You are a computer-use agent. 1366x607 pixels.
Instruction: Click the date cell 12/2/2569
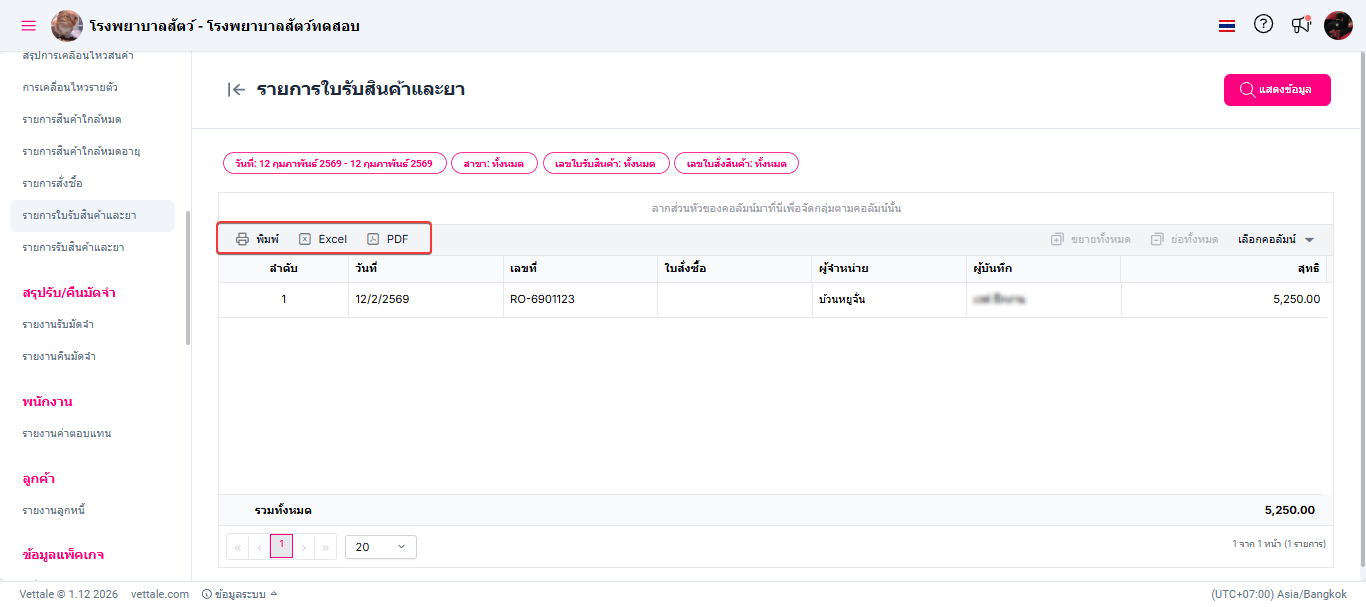[425, 299]
